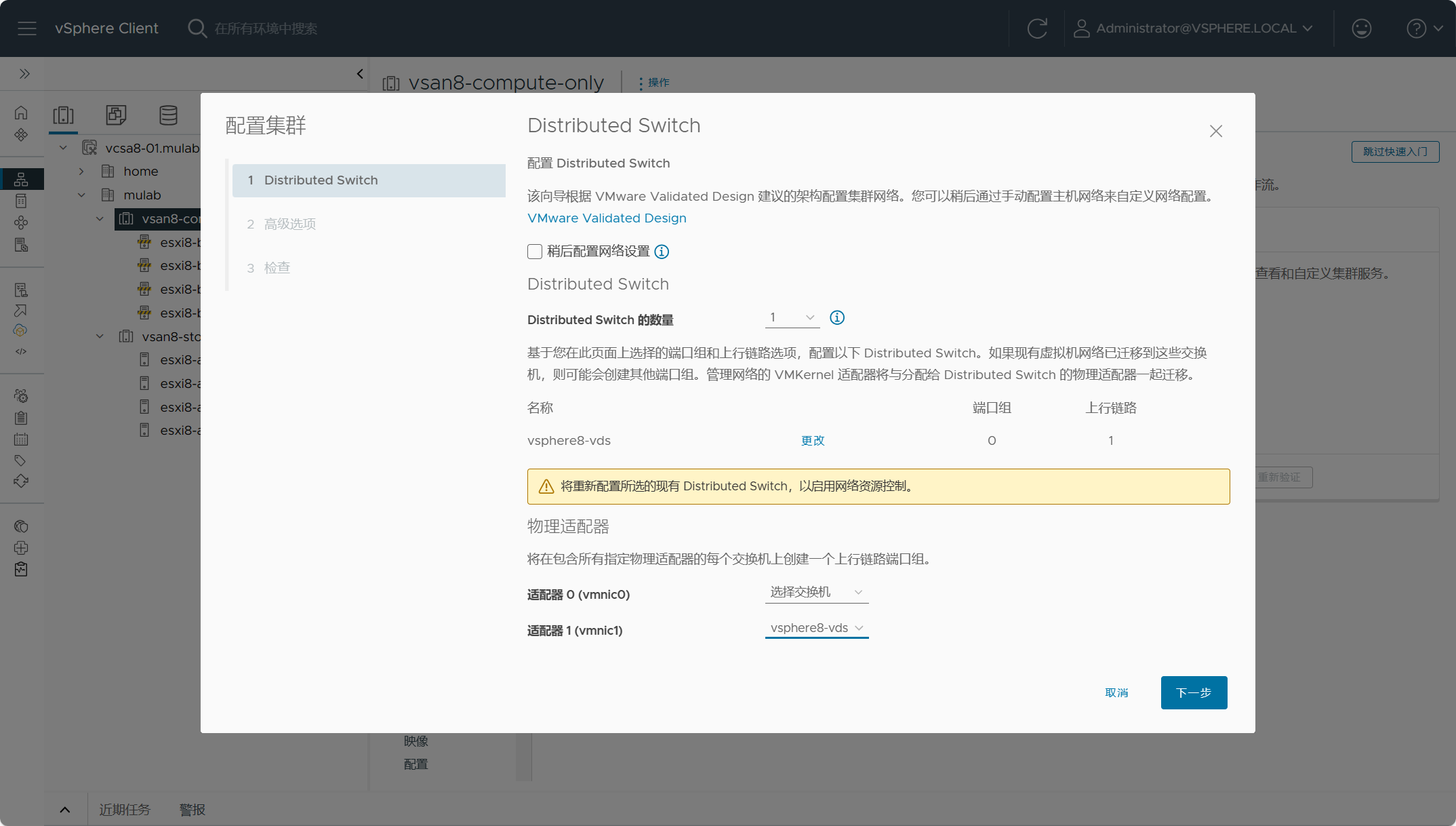Select 映像 item under the dialog
This screenshot has height=826, width=1456.
click(x=416, y=741)
